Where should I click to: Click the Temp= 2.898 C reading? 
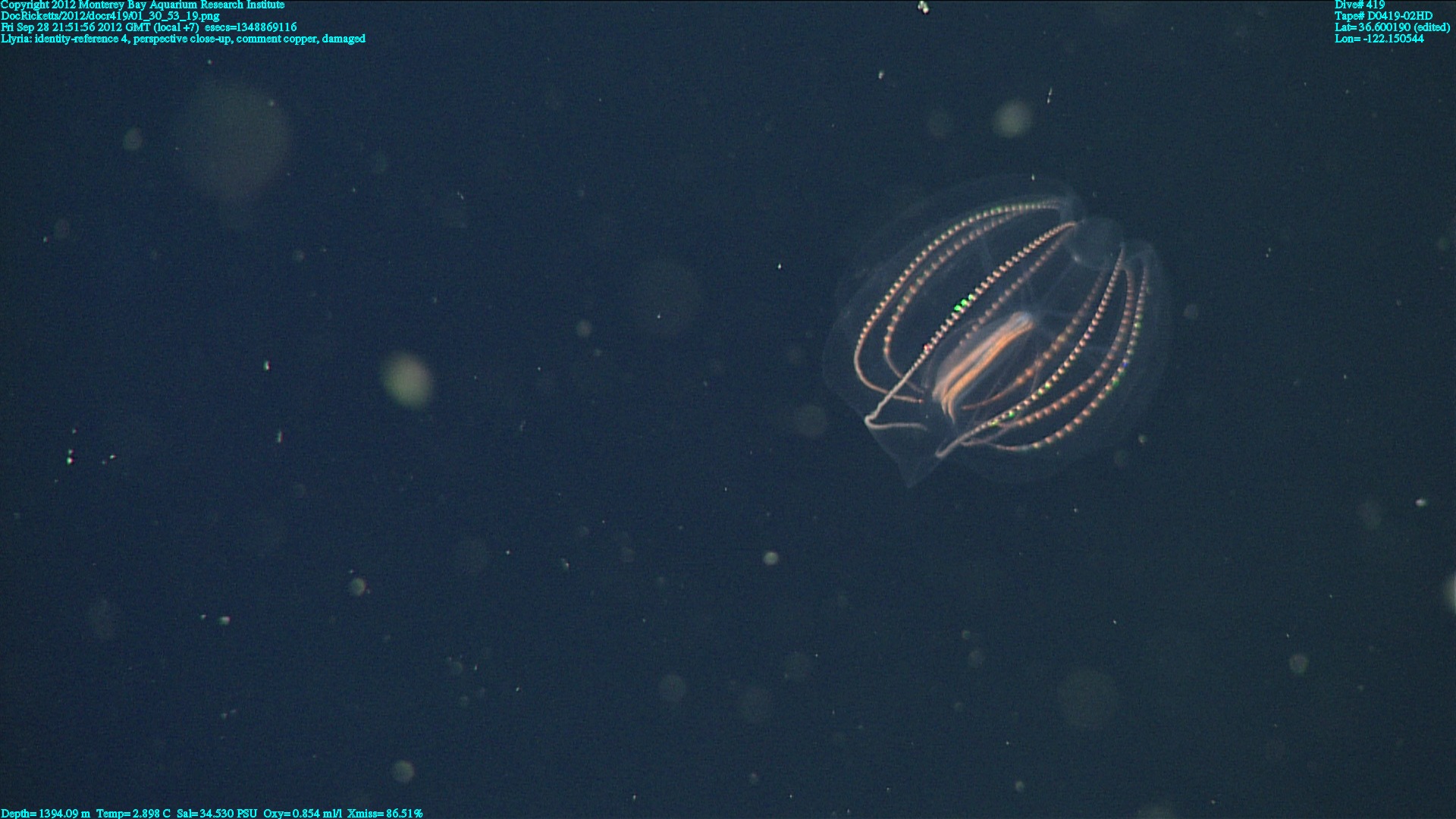133,813
